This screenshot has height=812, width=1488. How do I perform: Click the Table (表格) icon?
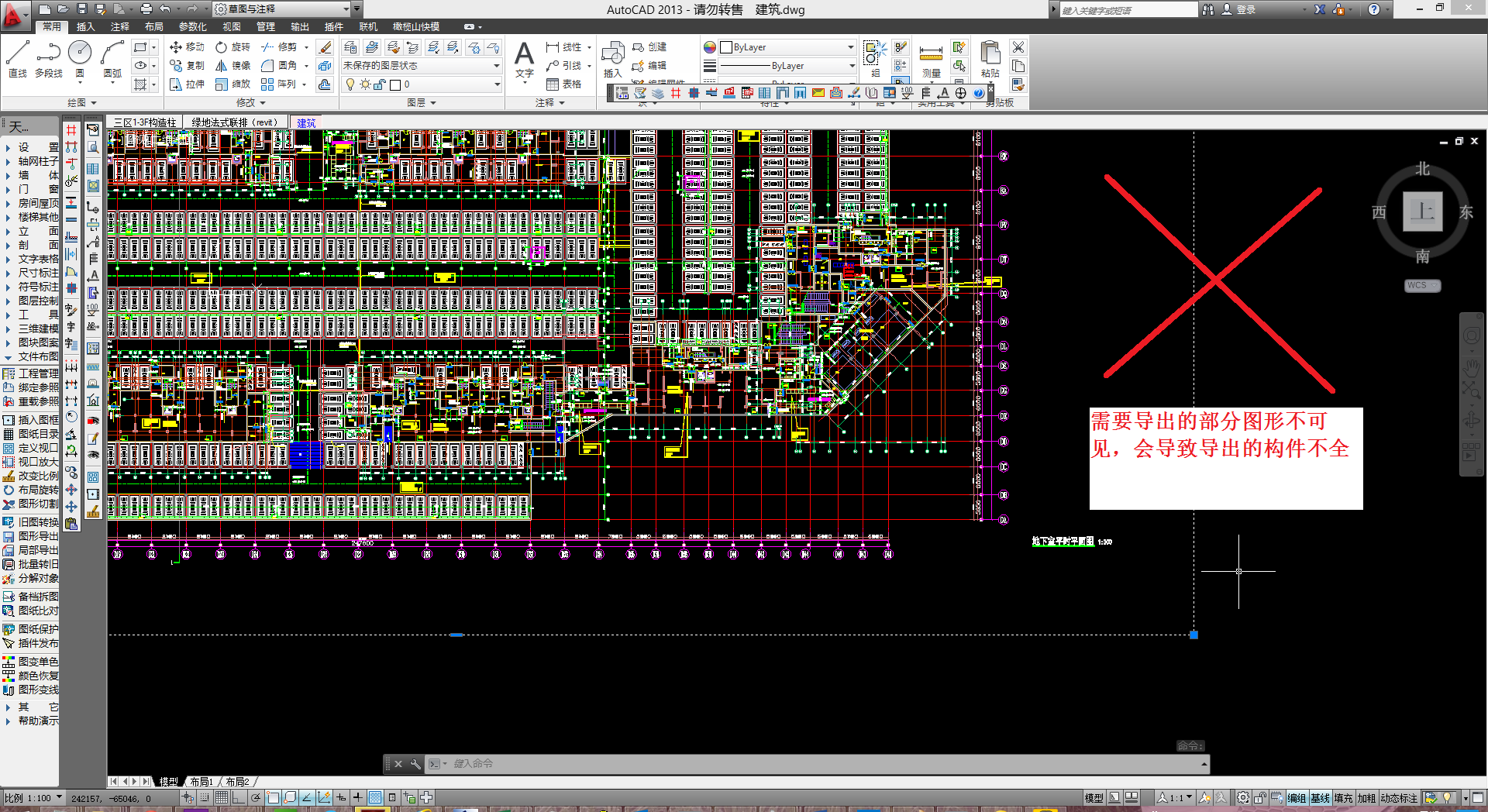tap(563, 84)
